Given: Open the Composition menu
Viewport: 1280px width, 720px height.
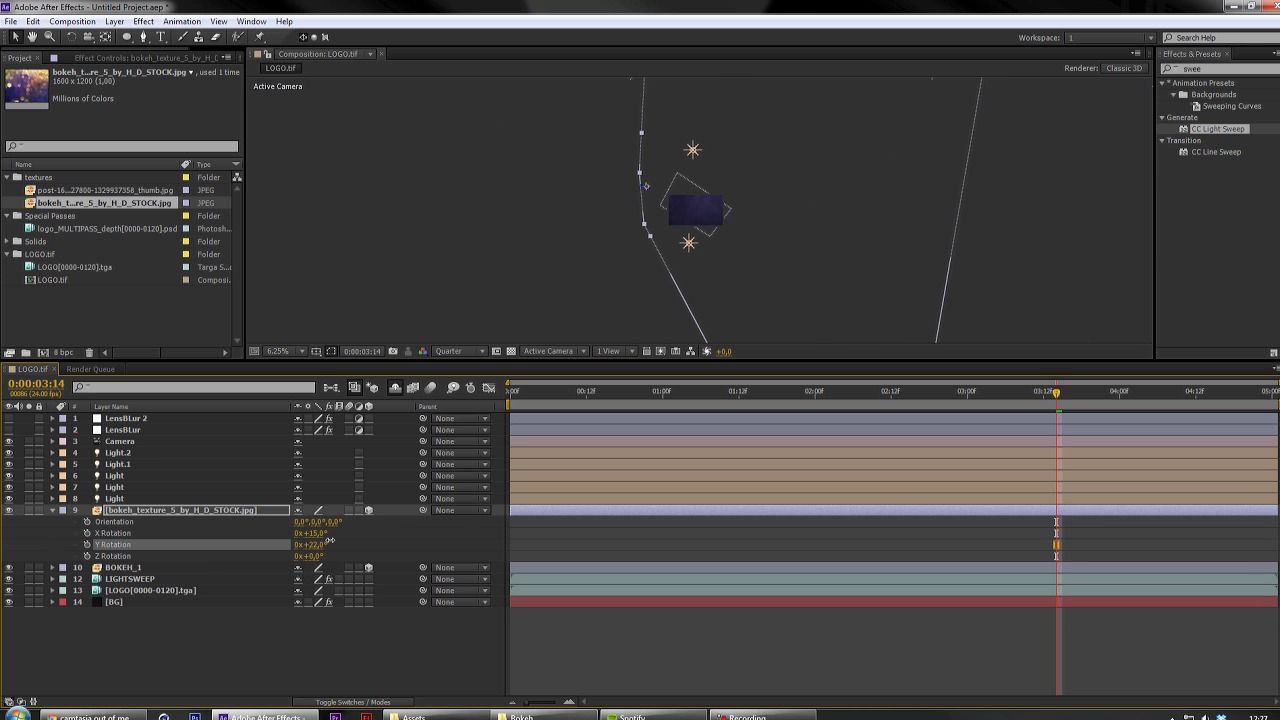Looking at the screenshot, I should click(72, 21).
